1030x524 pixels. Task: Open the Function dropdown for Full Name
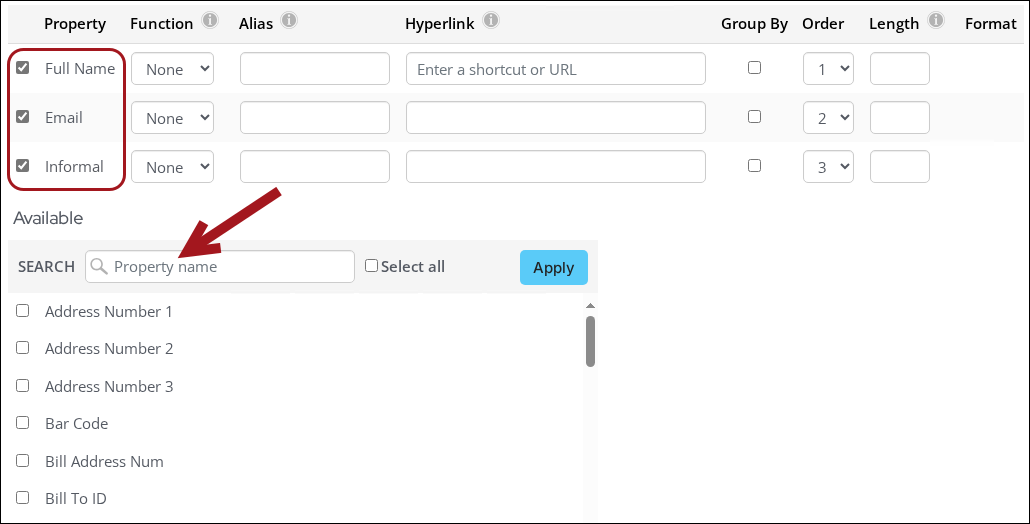click(x=173, y=69)
